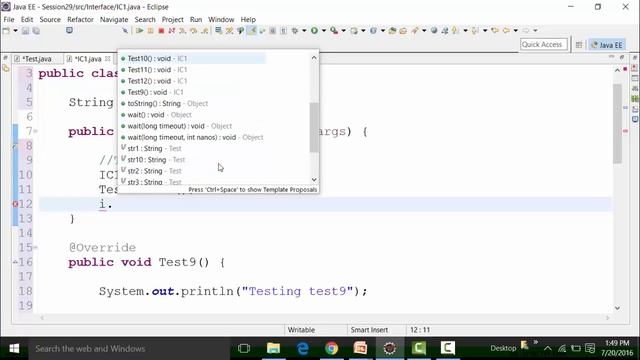Open the Debug dropdown arrow
Viewport: 640px width, 360px height.
click(x=304, y=31)
